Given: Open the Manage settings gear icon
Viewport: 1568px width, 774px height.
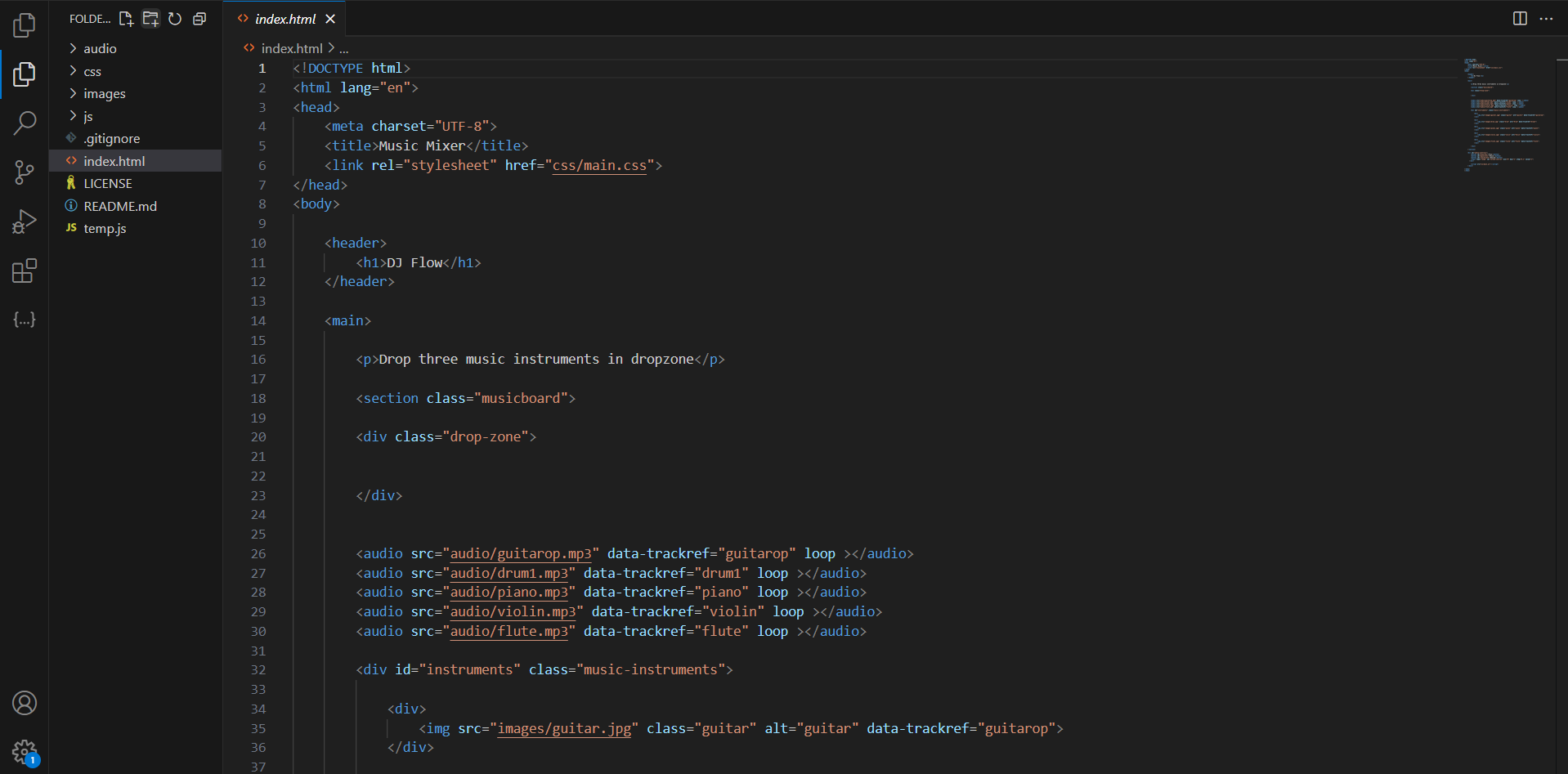Looking at the screenshot, I should [25, 752].
